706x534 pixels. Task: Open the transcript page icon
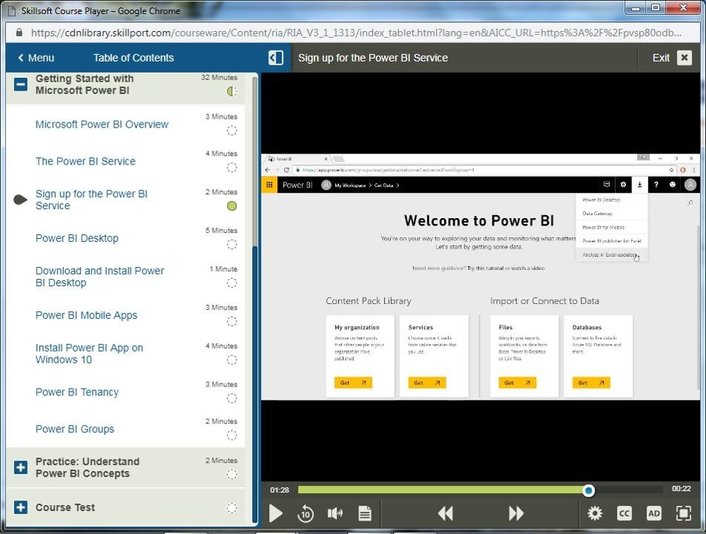pyautogui.click(x=365, y=513)
